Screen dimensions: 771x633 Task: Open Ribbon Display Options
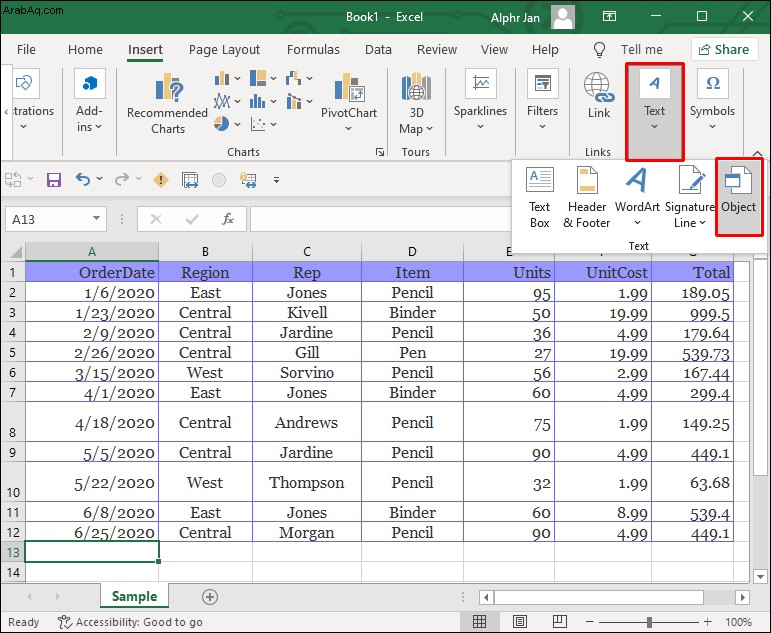[x=609, y=16]
